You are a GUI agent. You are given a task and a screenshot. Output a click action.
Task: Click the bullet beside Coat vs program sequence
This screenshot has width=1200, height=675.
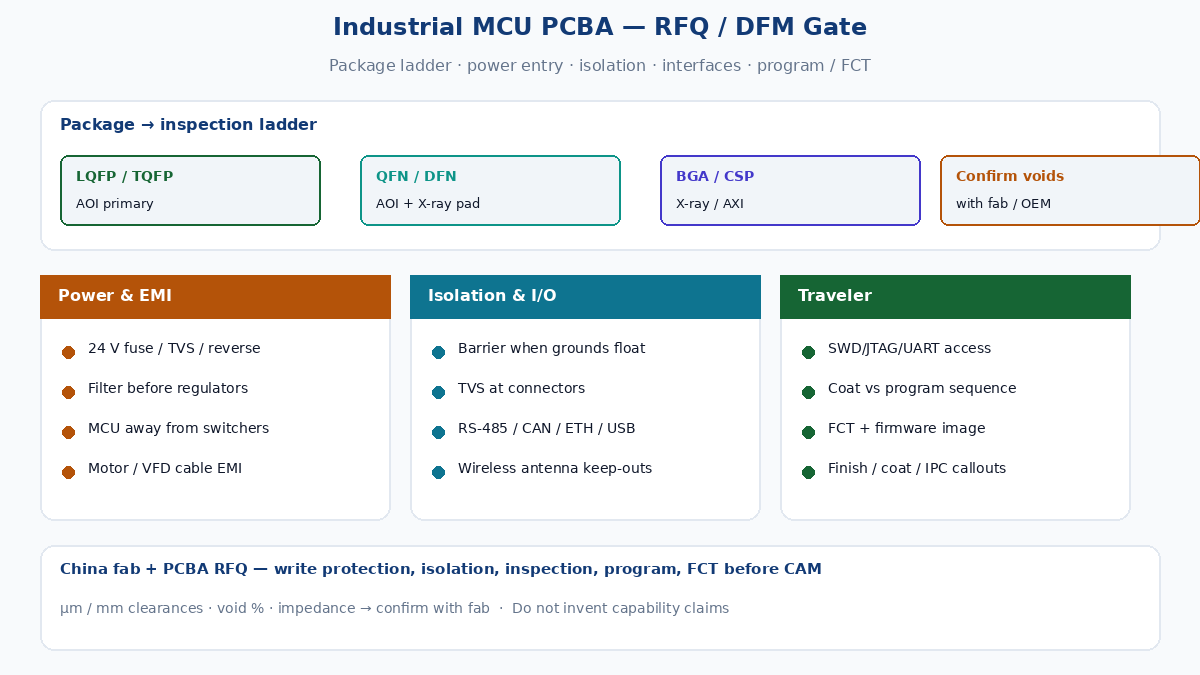[808, 392]
